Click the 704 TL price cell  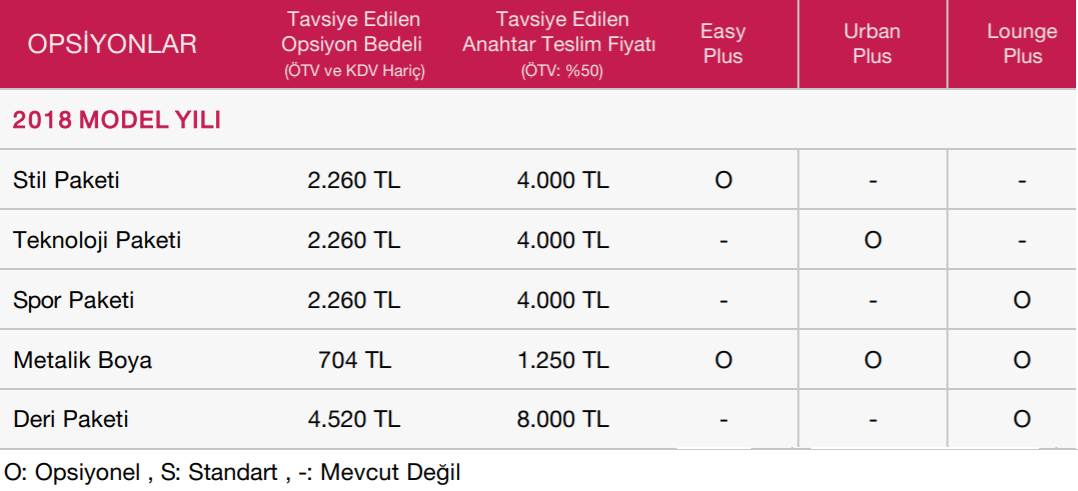click(354, 360)
